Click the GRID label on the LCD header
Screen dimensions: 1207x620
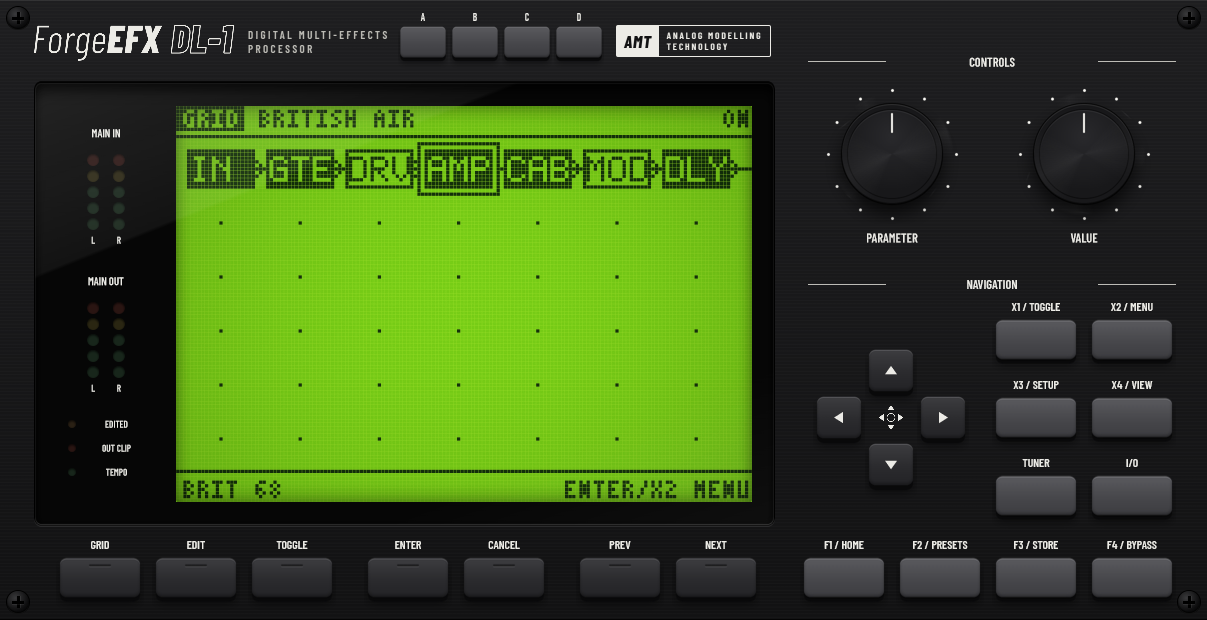[211, 119]
